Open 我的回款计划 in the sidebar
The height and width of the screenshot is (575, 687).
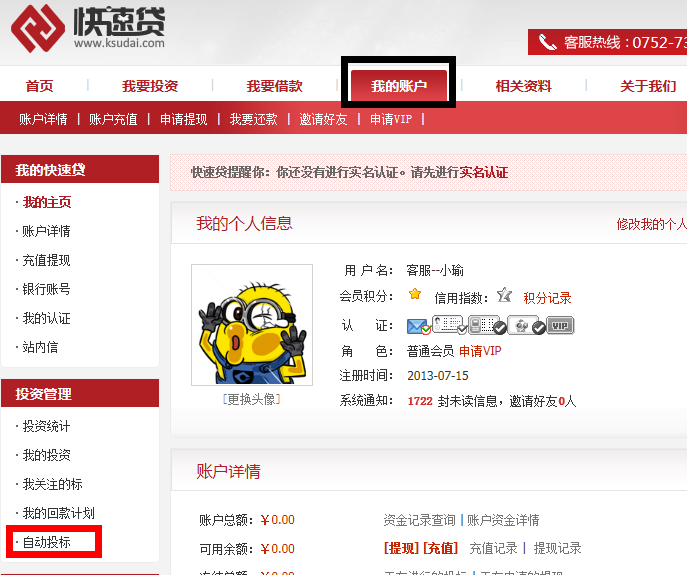(59, 513)
